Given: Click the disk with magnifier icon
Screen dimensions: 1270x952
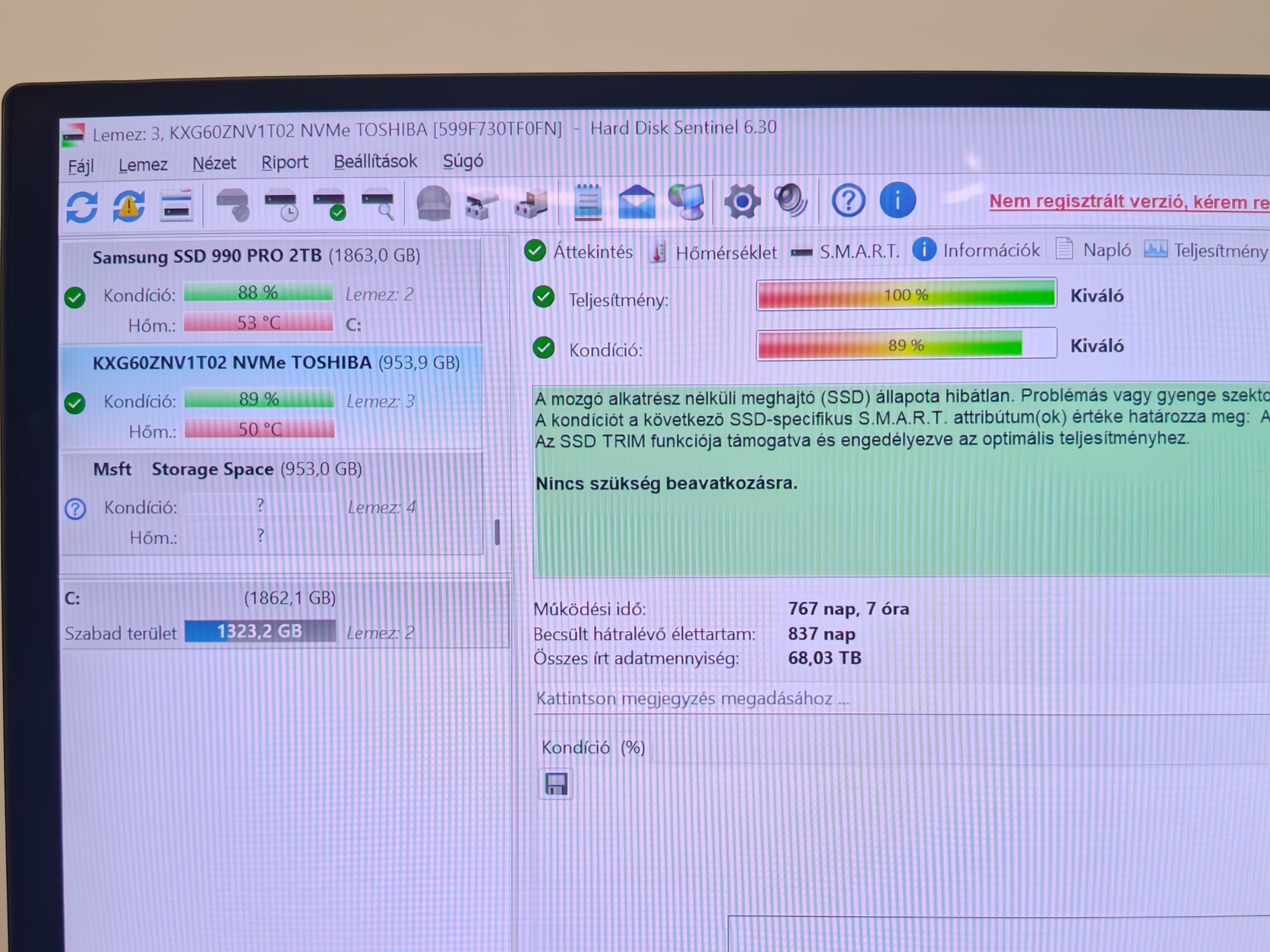Looking at the screenshot, I should click(378, 205).
